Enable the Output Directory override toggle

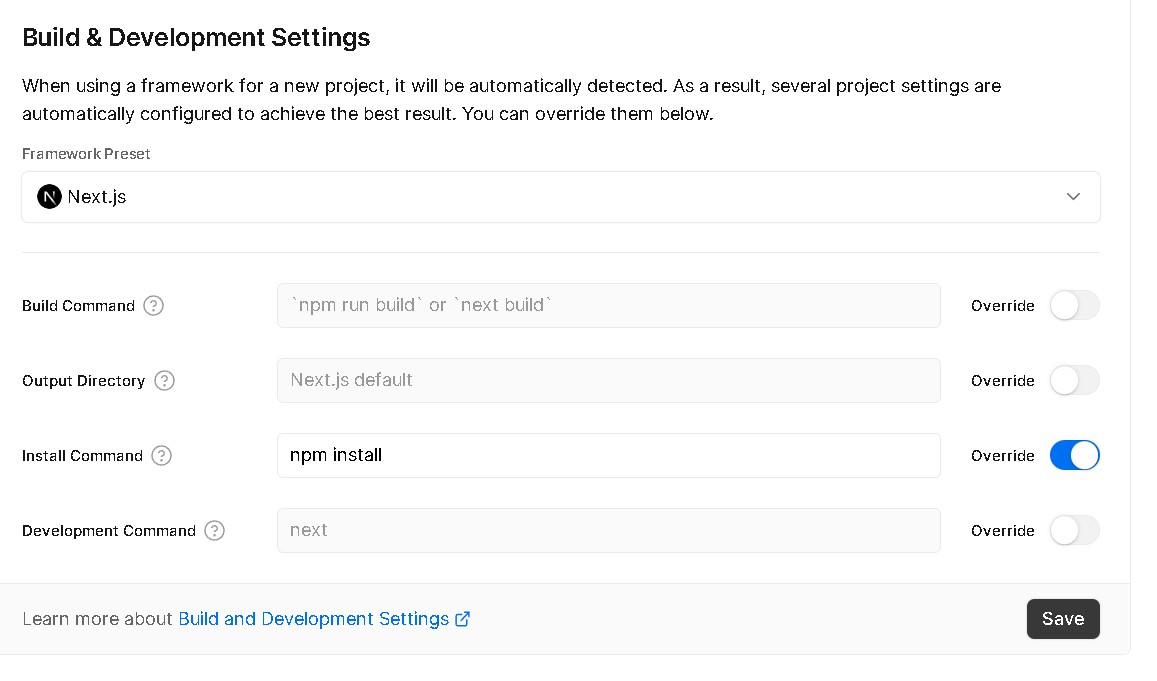[x=1074, y=381]
